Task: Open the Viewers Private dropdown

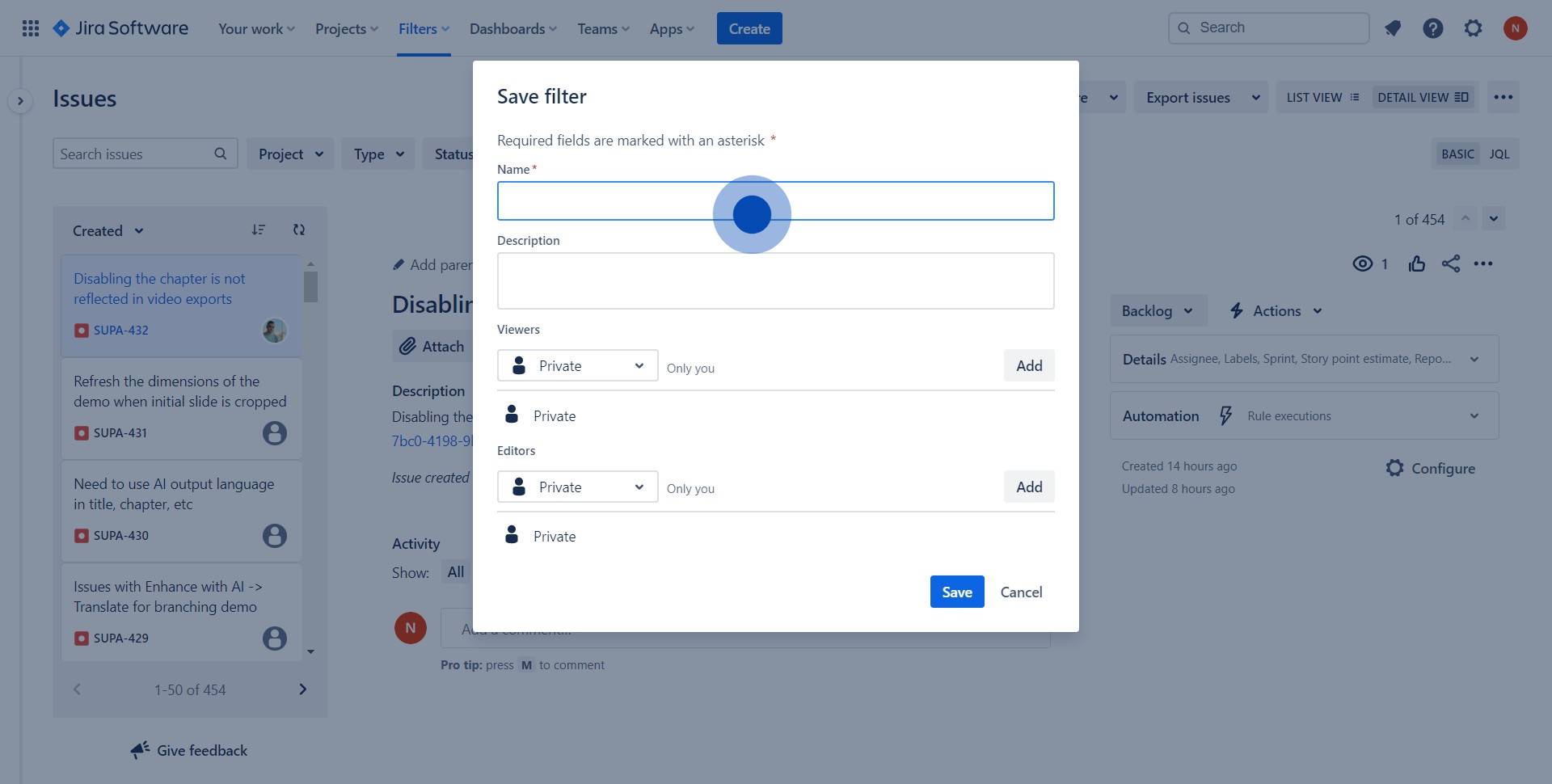Action: point(577,365)
